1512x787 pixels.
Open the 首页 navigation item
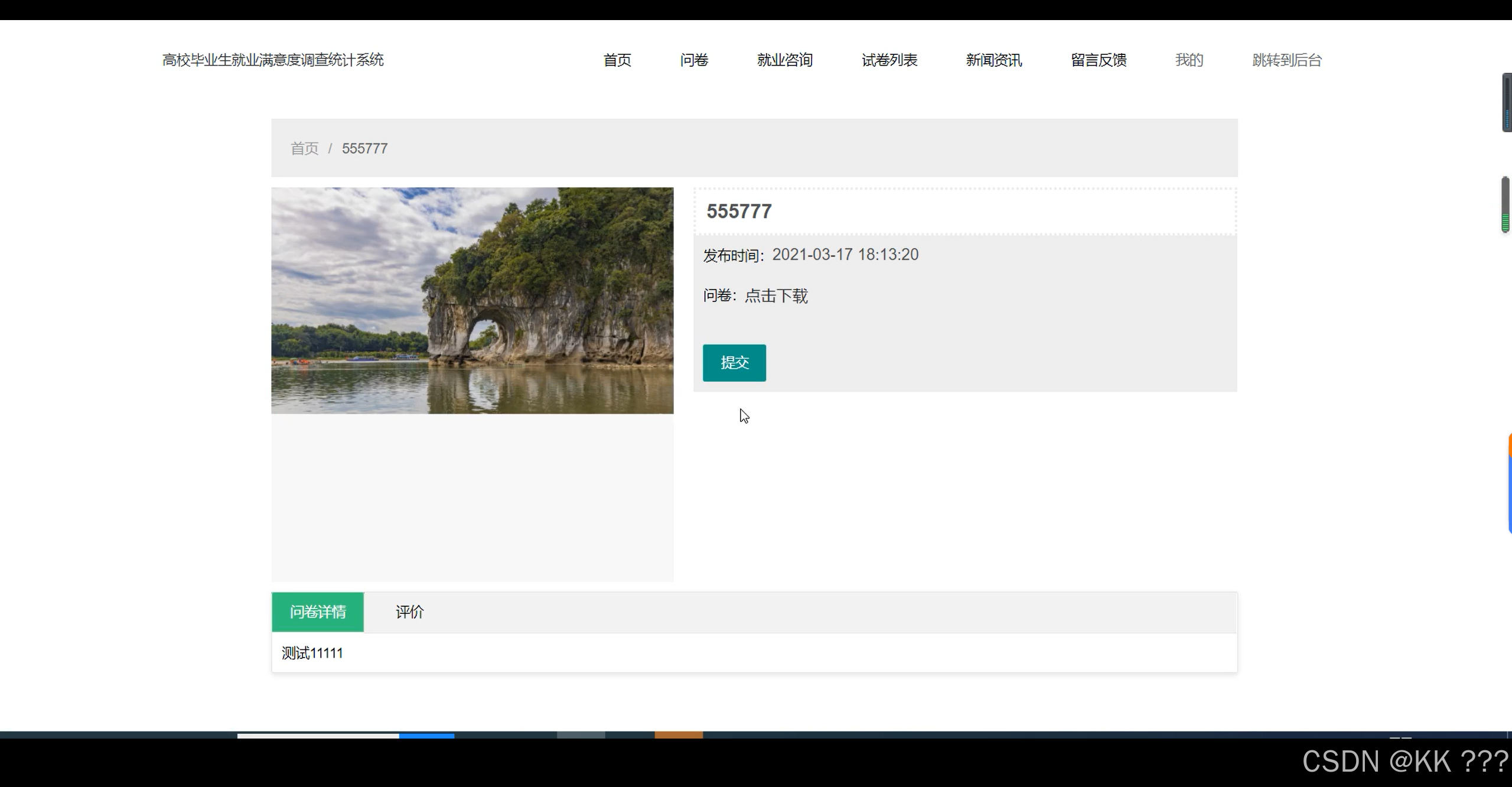pos(617,60)
